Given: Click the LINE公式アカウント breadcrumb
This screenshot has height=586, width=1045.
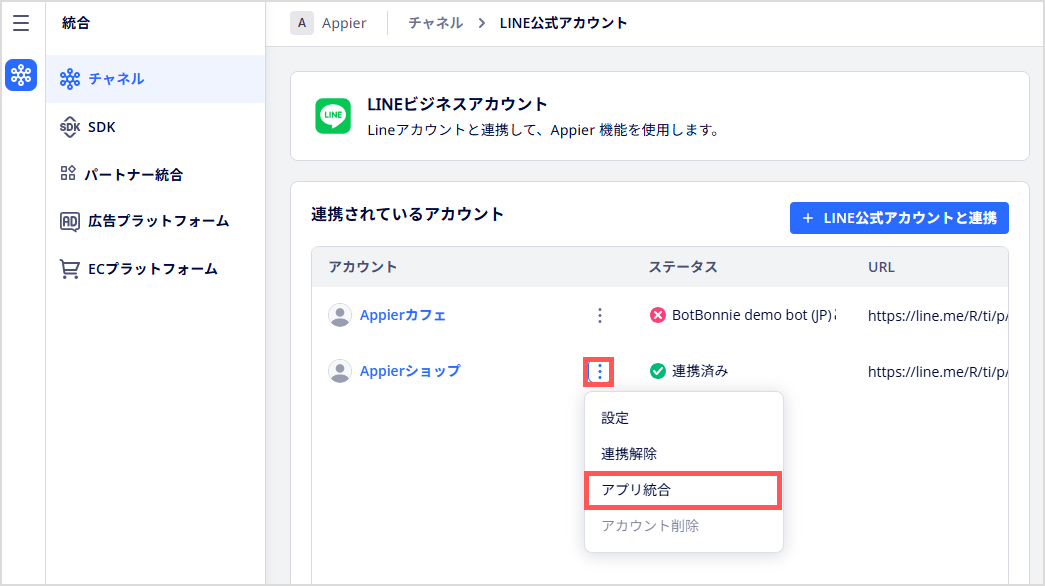Looking at the screenshot, I should pyautogui.click(x=563, y=23).
